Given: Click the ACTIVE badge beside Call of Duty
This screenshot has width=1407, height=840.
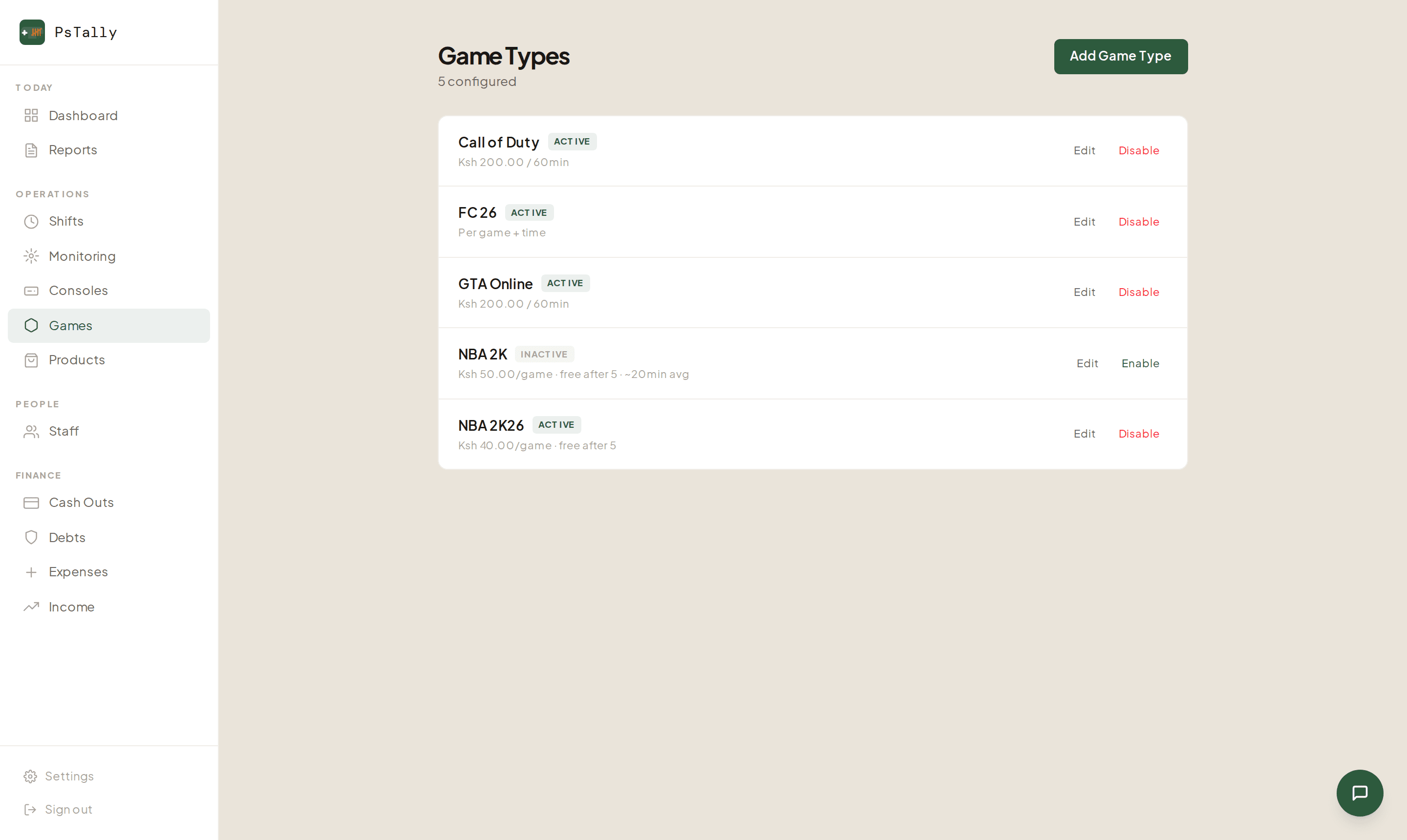Looking at the screenshot, I should point(572,142).
